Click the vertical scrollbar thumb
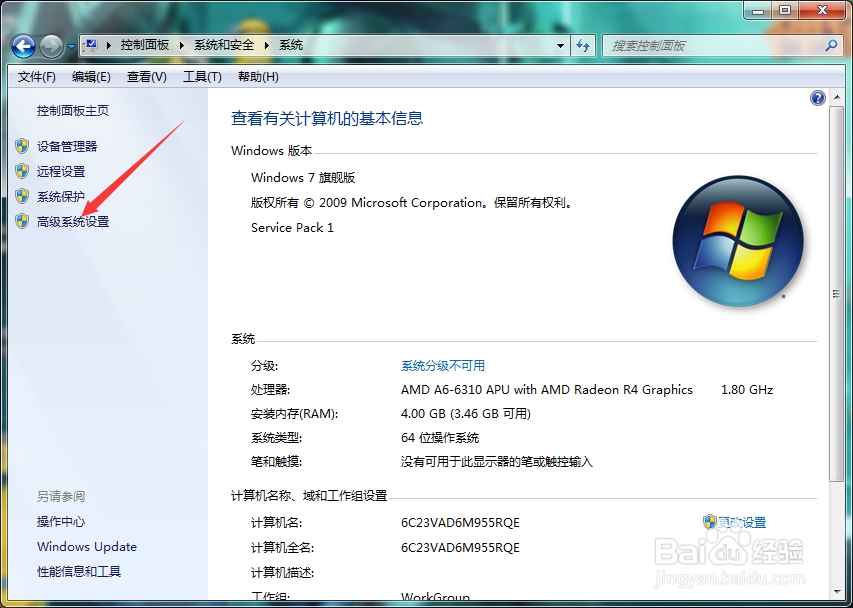The height and width of the screenshot is (608, 853). 837,294
